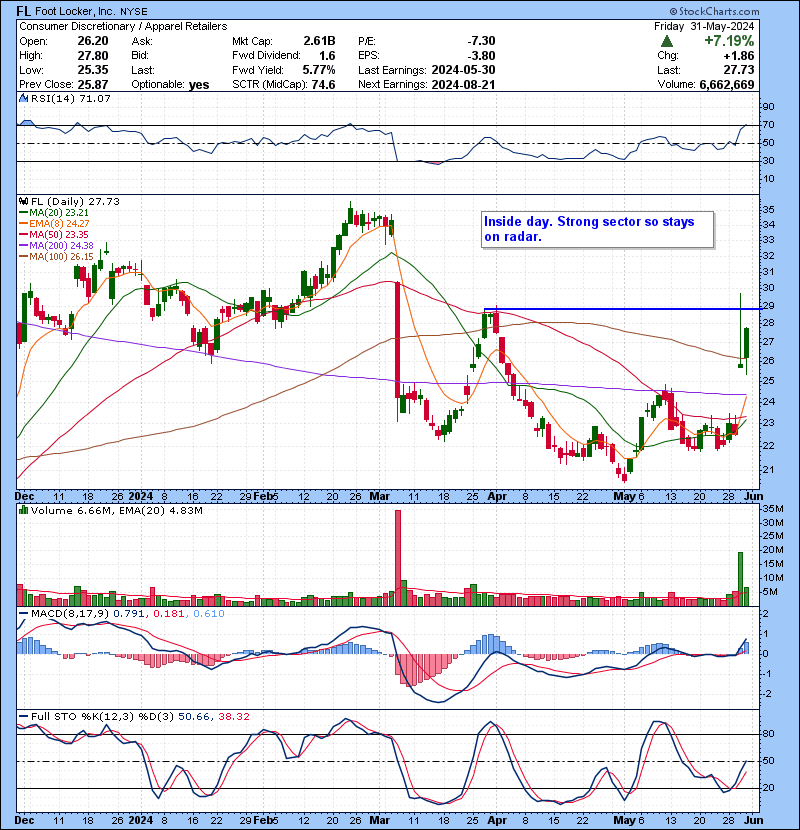This screenshot has width=800, height=830.
Task: Click the volume bars icon beside Volume label
Action: pos(23,510)
